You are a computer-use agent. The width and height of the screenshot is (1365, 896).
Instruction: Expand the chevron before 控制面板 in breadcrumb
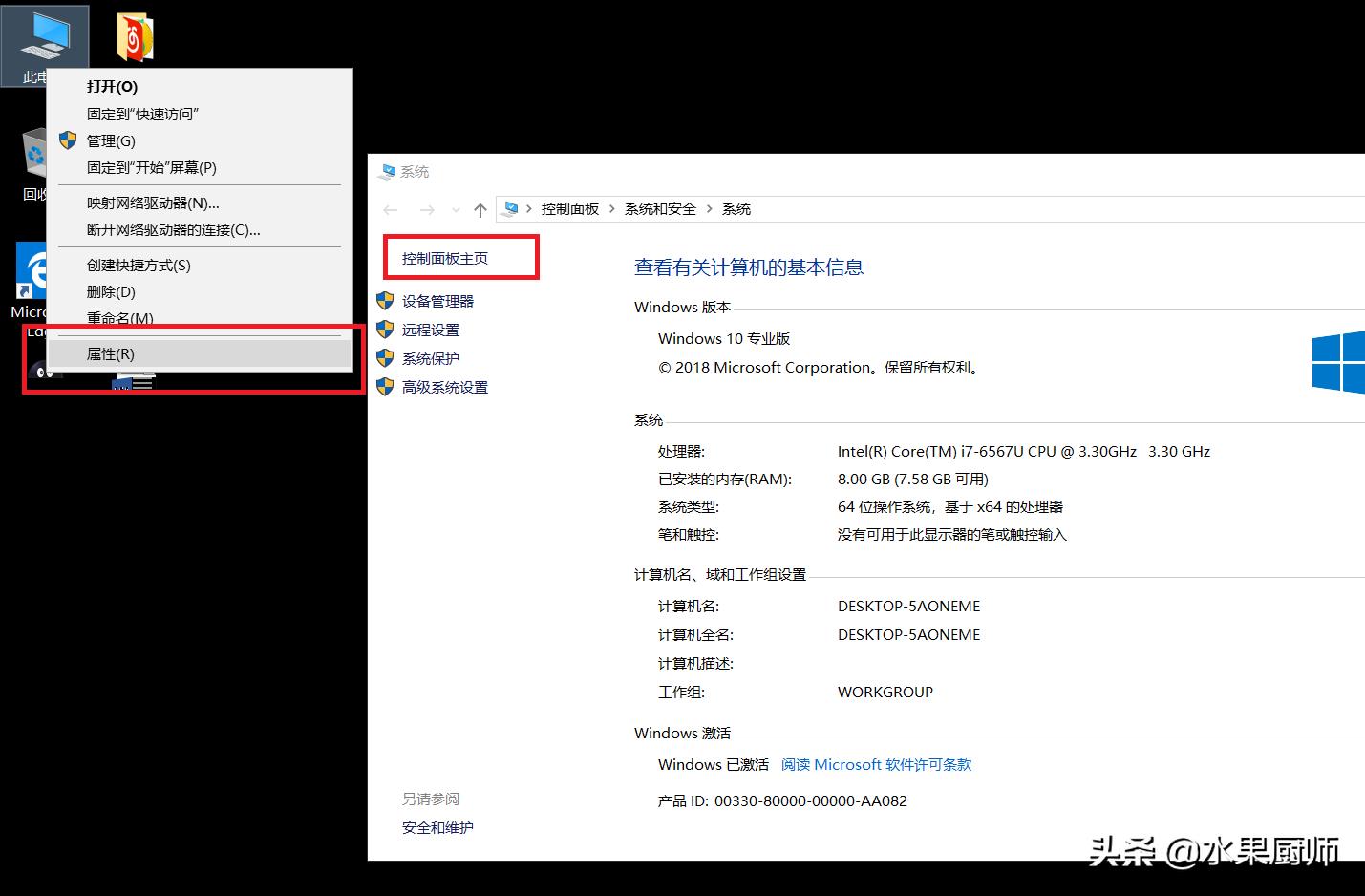[529, 209]
